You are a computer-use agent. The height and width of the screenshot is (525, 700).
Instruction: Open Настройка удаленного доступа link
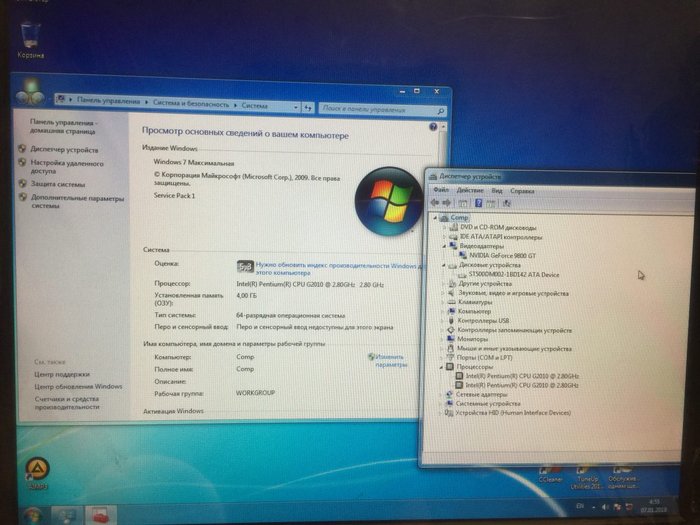click(x=67, y=167)
